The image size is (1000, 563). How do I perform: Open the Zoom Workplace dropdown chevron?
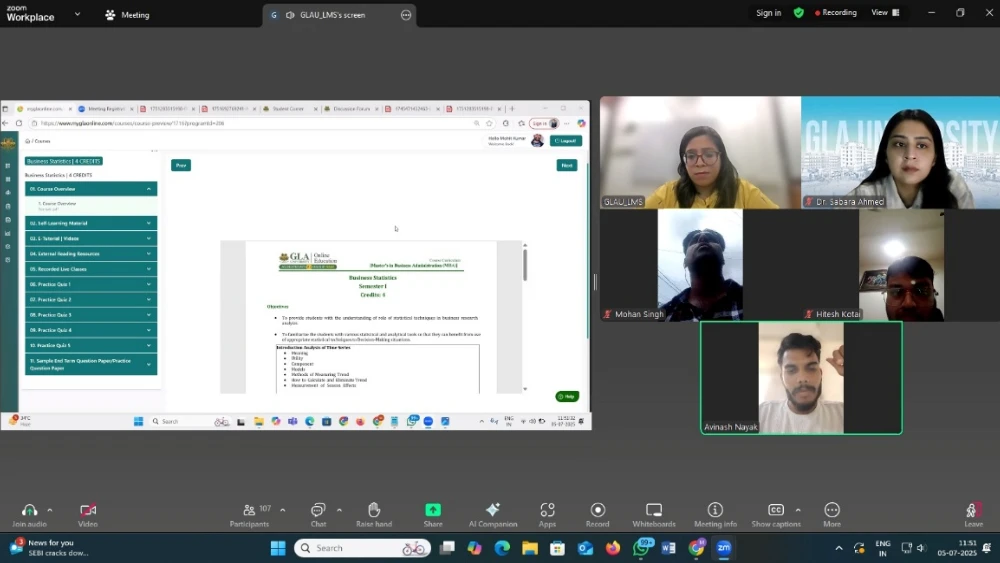click(78, 15)
